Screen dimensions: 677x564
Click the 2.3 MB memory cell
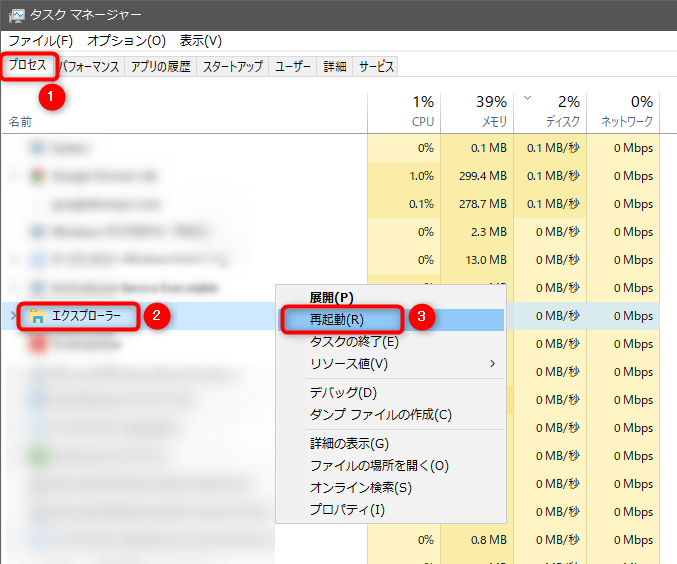tap(477, 232)
